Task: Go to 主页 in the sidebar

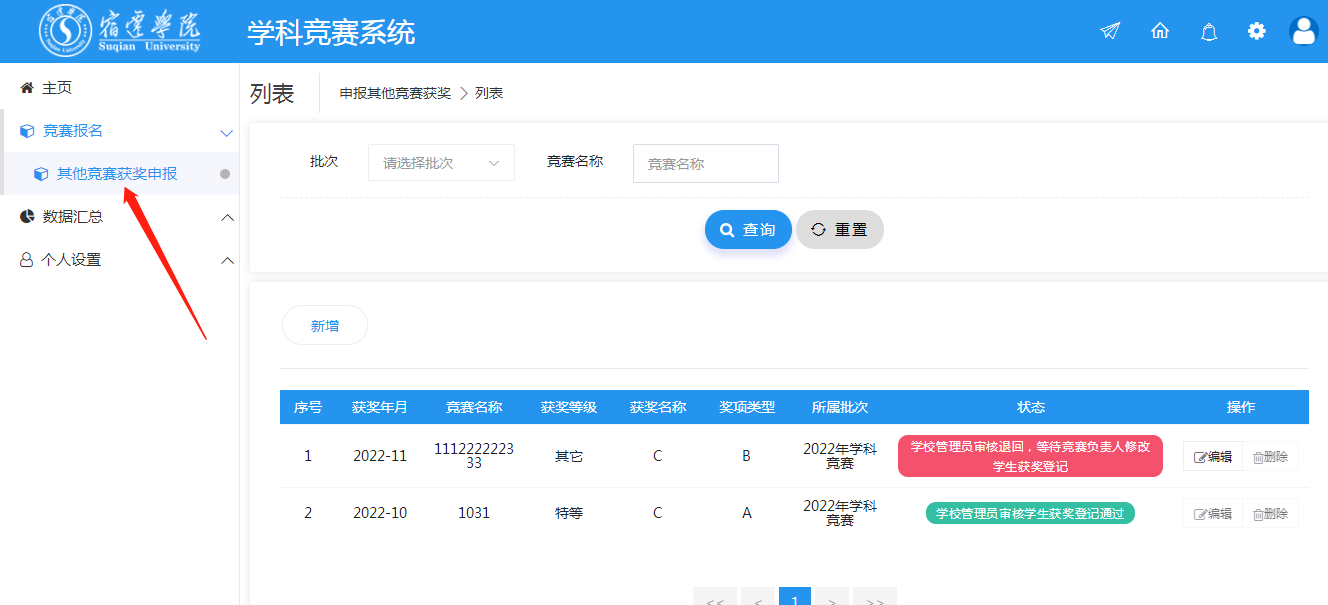Action: pos(57,88)
